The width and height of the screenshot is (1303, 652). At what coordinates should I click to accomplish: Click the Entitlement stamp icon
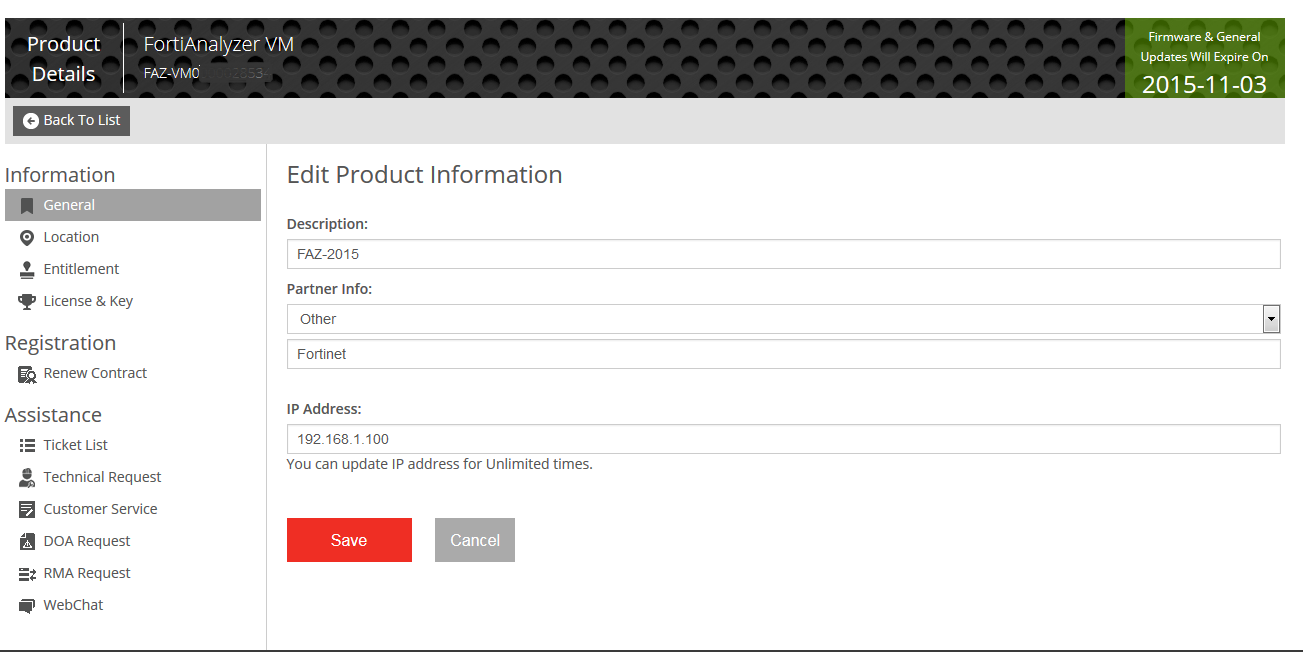pyautogui.click(x=27, y=270)
